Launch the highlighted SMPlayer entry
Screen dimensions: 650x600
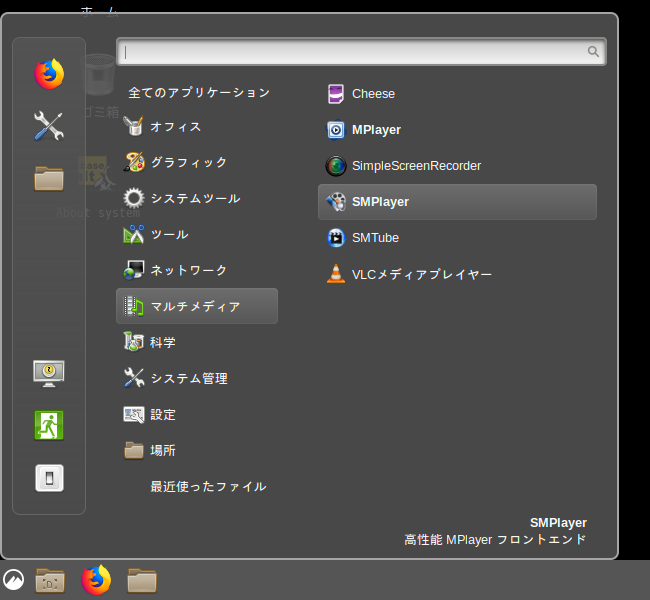pos(457,202)
